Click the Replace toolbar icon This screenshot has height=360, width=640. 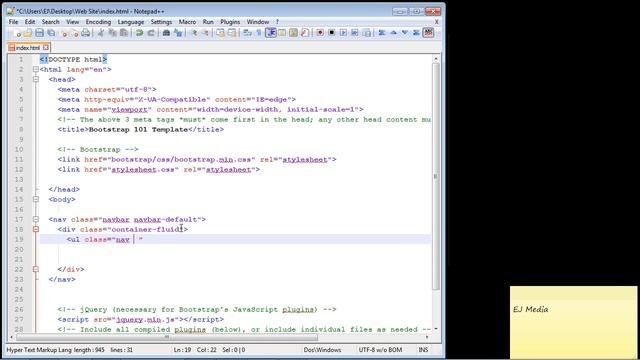pyautogui.click(x=178, y=33)
